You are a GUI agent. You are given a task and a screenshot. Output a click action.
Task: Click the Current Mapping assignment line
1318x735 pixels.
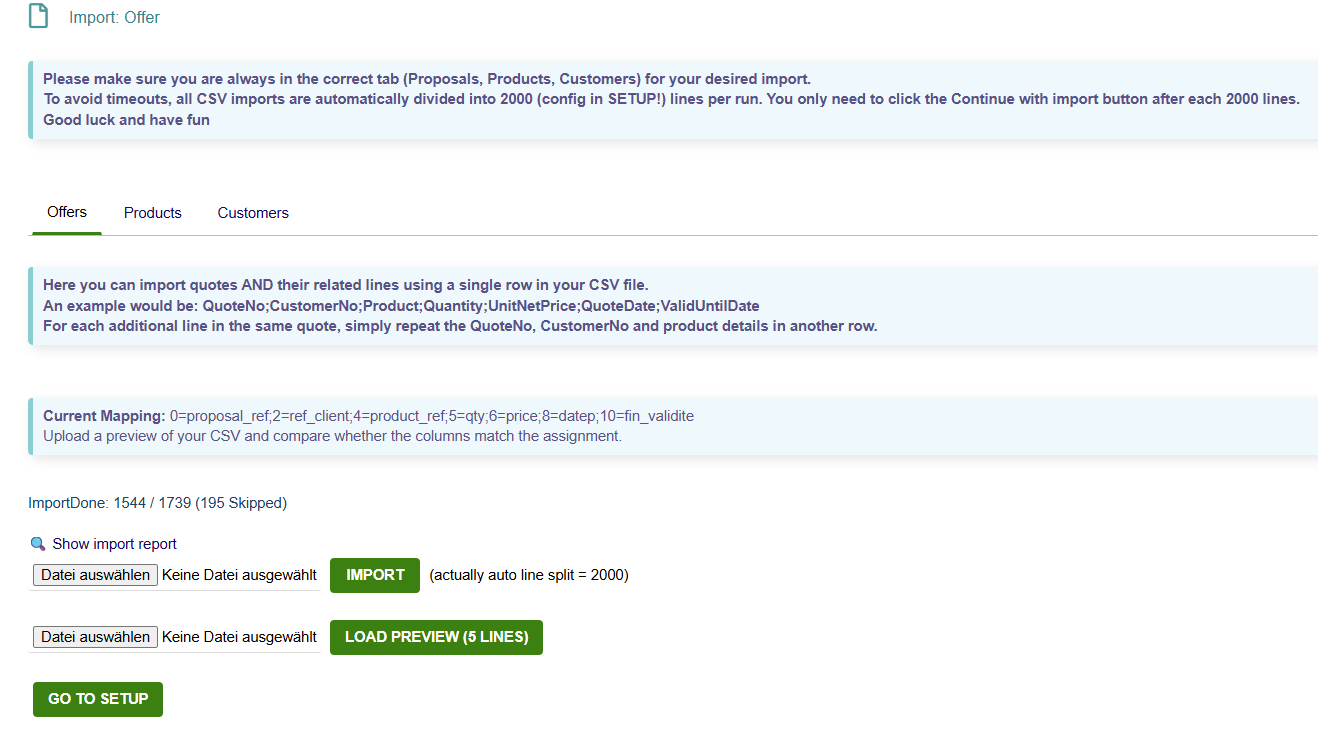coord(368,416)
